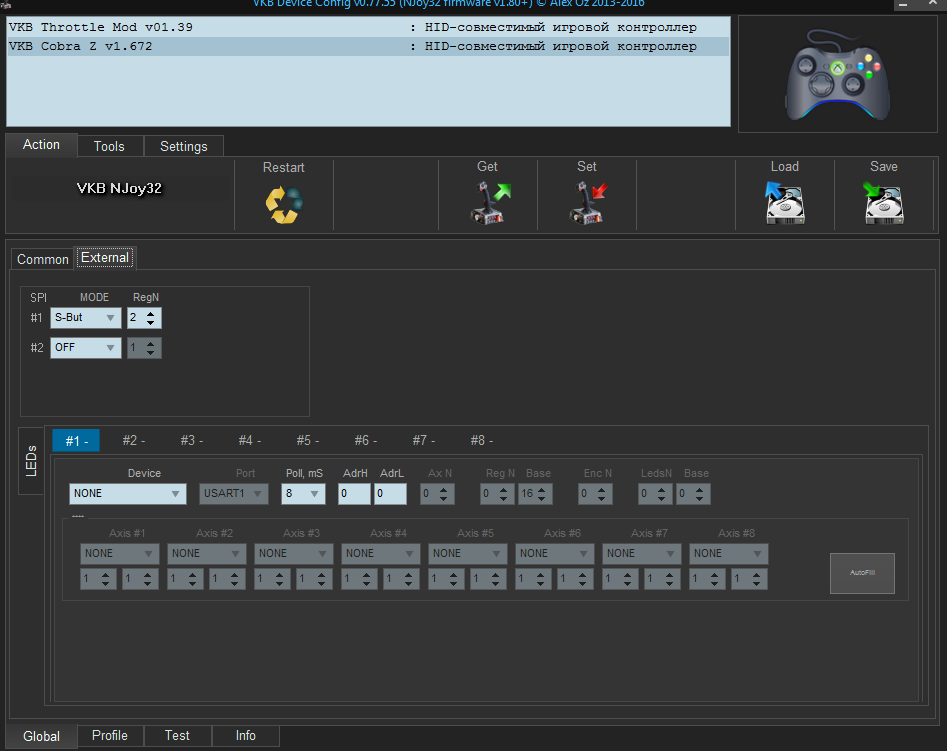This screenshot has width=947, height=751.
Task: Open the Axis #6 dropdown
Action: 554,553
